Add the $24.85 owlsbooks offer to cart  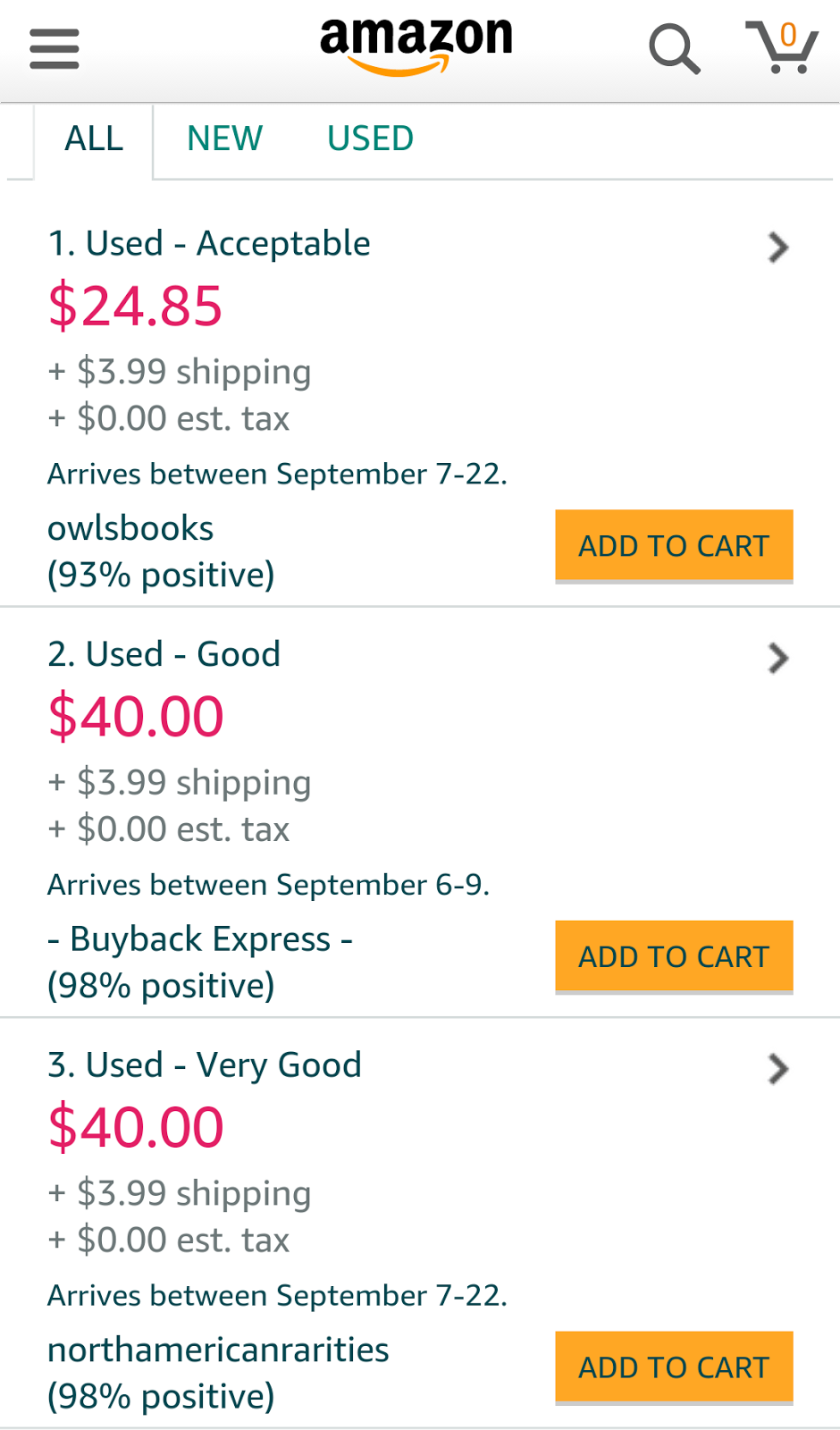[674, 545]
